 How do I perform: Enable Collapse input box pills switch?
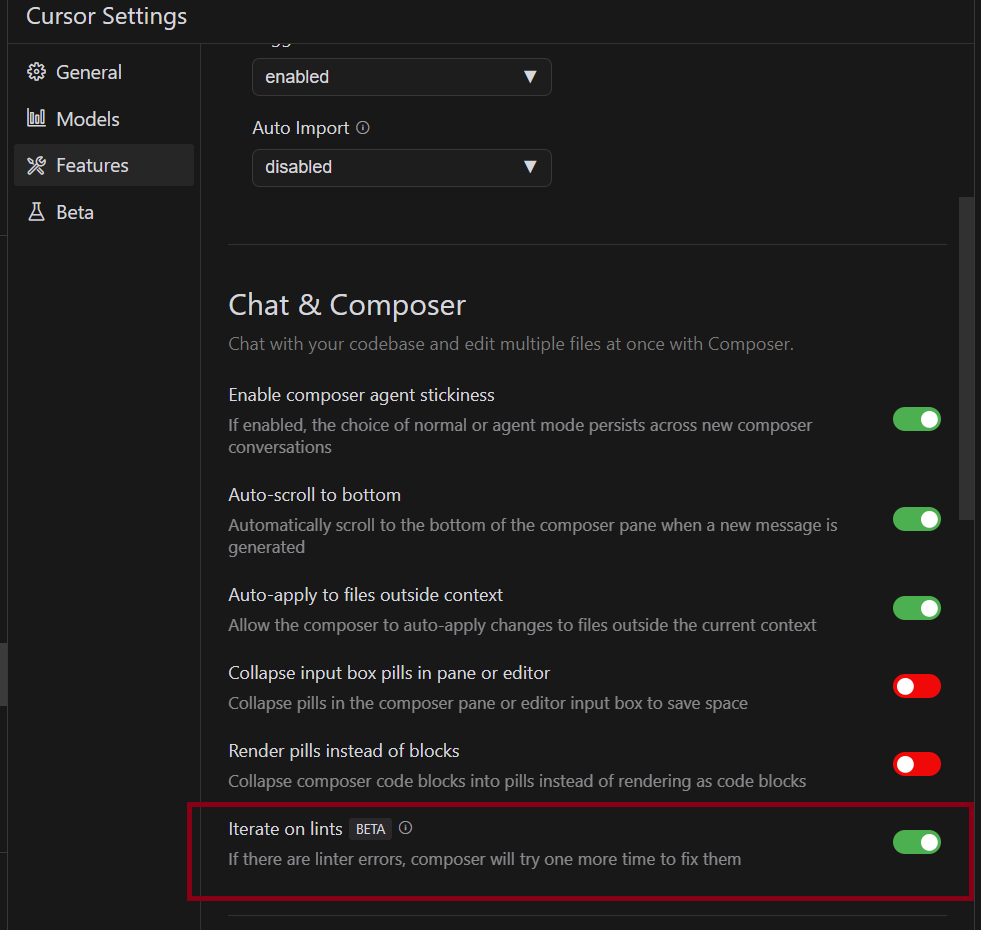[916, 686]
